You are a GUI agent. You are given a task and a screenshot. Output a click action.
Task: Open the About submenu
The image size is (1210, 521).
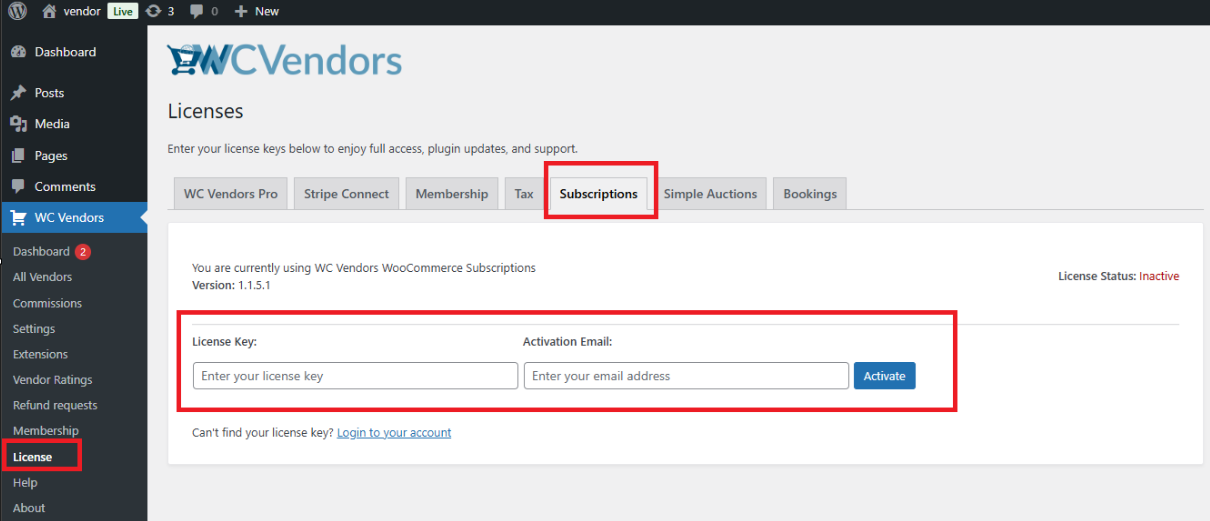coord(29,508)
